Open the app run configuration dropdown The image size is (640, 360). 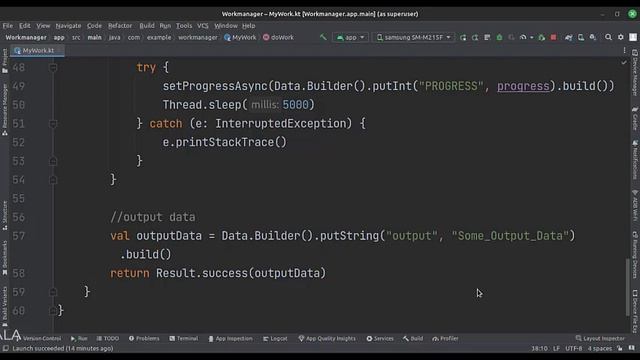pos(350,37)
